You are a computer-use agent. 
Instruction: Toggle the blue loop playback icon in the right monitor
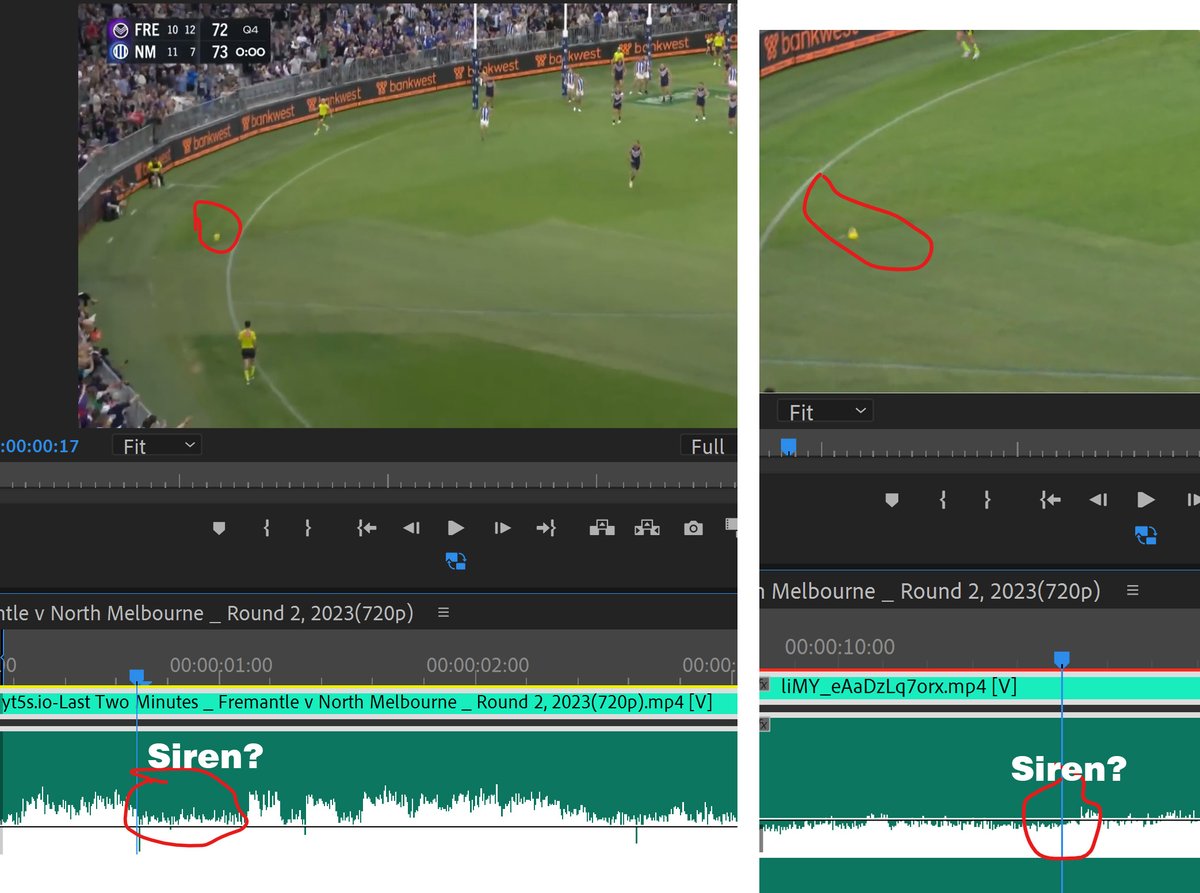1146,535
